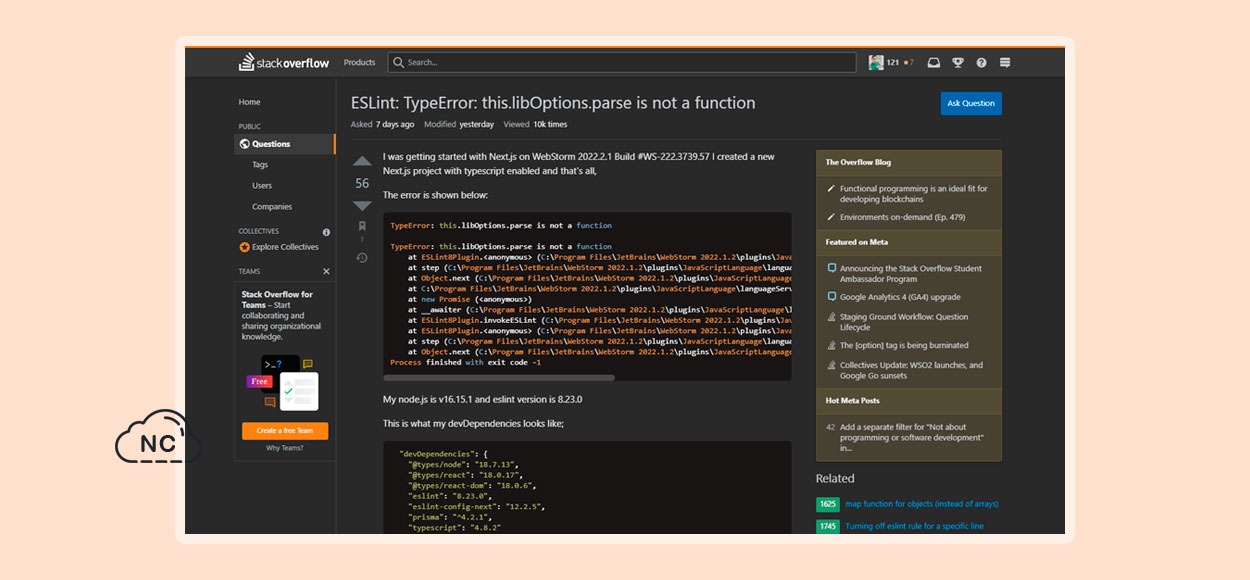The height and width of the screenshot is (580, 1250).
Task: Click the 1745 score badge
Action: tap(828, 526)
